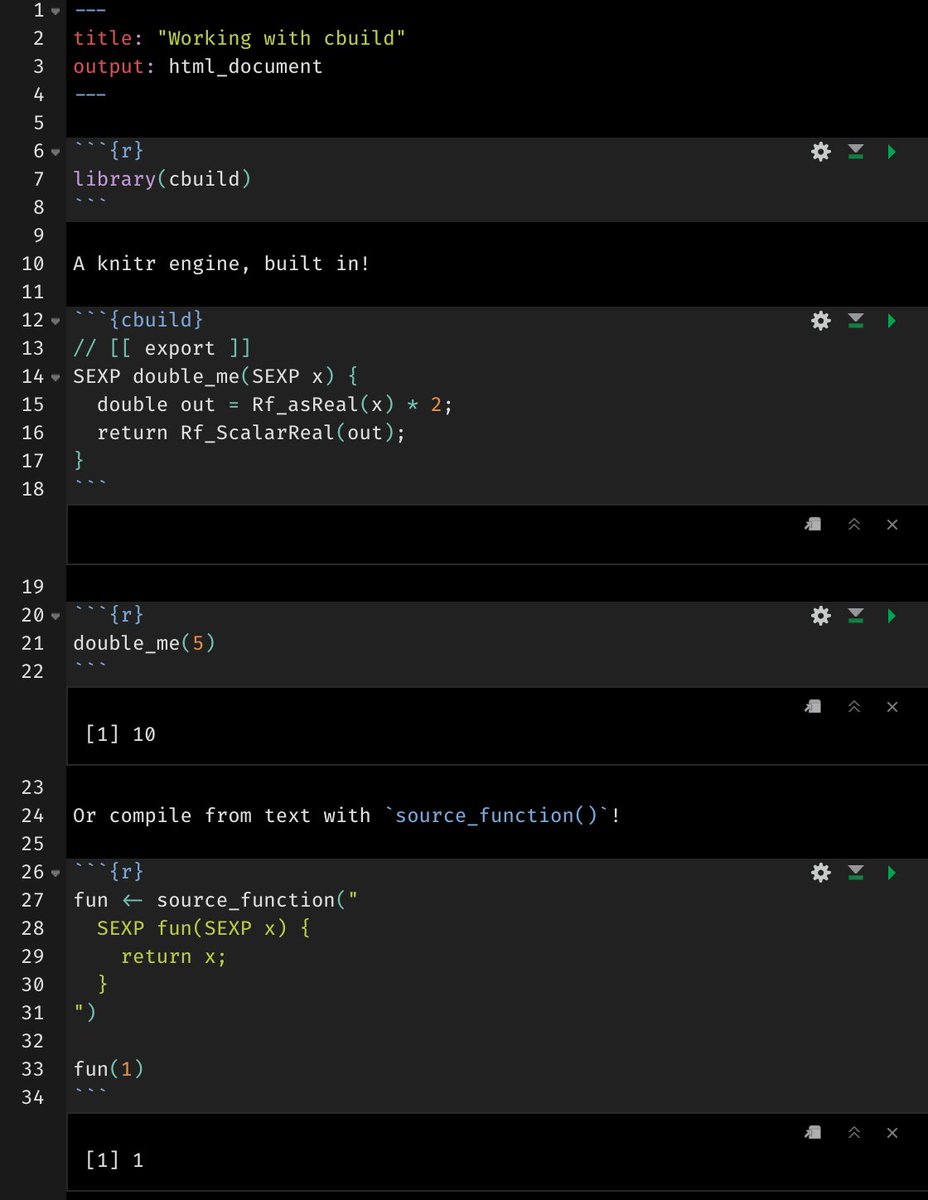
Task: Click the SEXP fun(SEXP x) { line
Action: click(204, 928)
